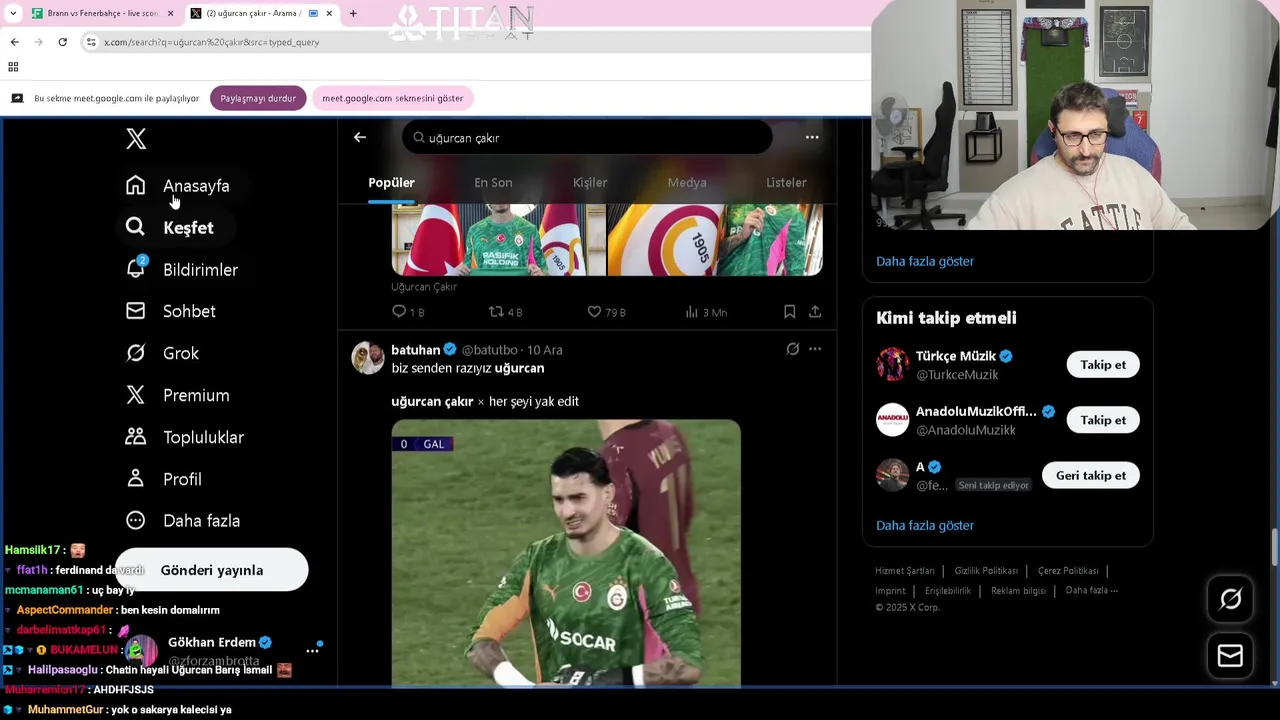Open more options on batuhan's post
The width and height of the screenshot is (1280, 720).
tap(815, 349)
